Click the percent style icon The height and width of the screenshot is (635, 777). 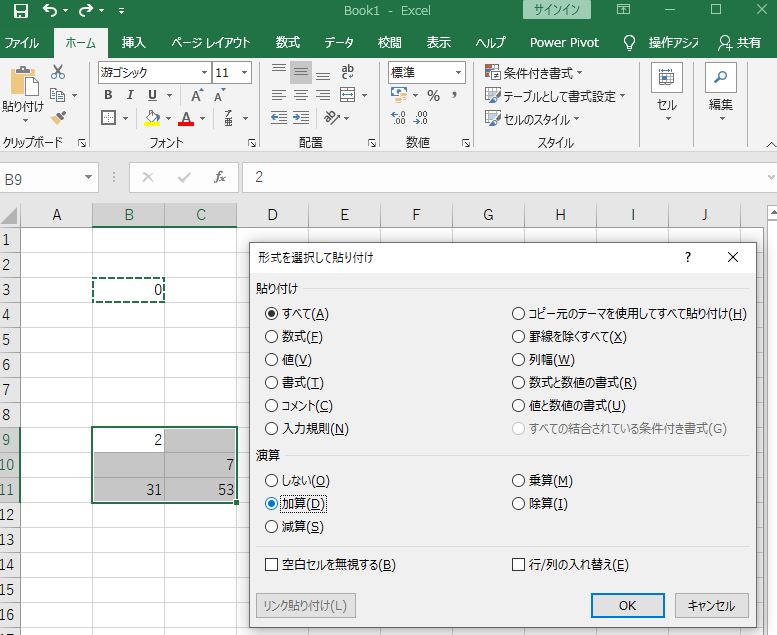pos(433,95)
